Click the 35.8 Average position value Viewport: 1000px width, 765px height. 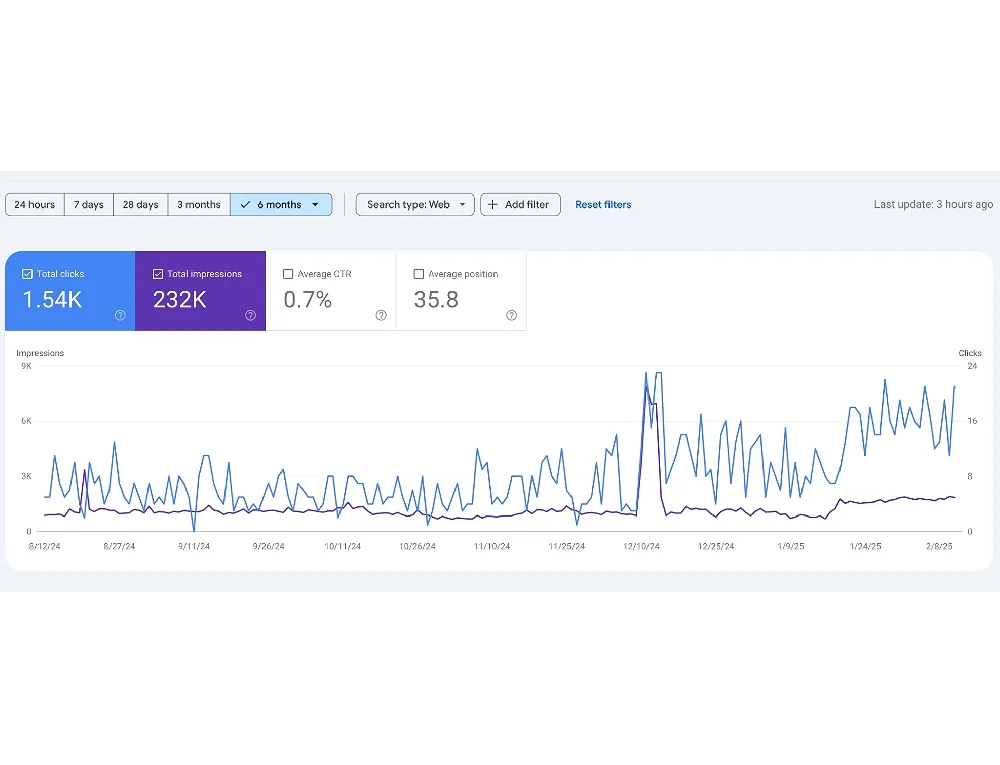coord(436,299)
